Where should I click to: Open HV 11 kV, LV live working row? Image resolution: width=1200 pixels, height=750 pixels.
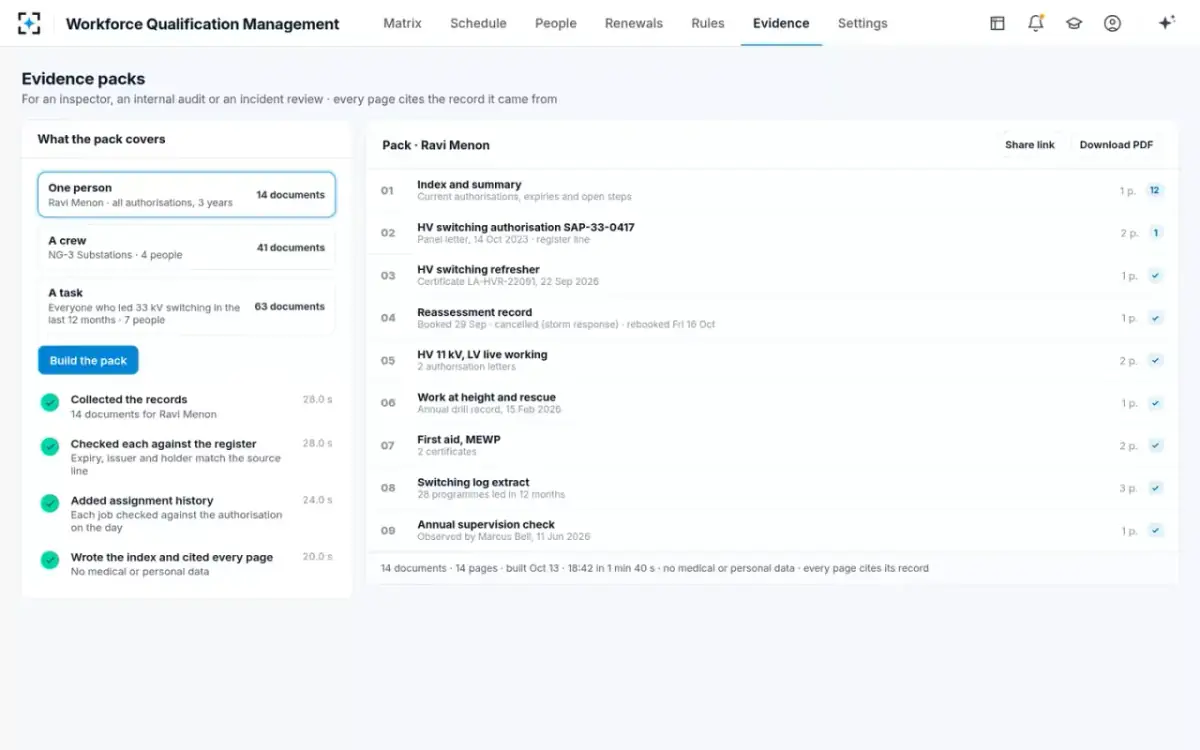772,361
